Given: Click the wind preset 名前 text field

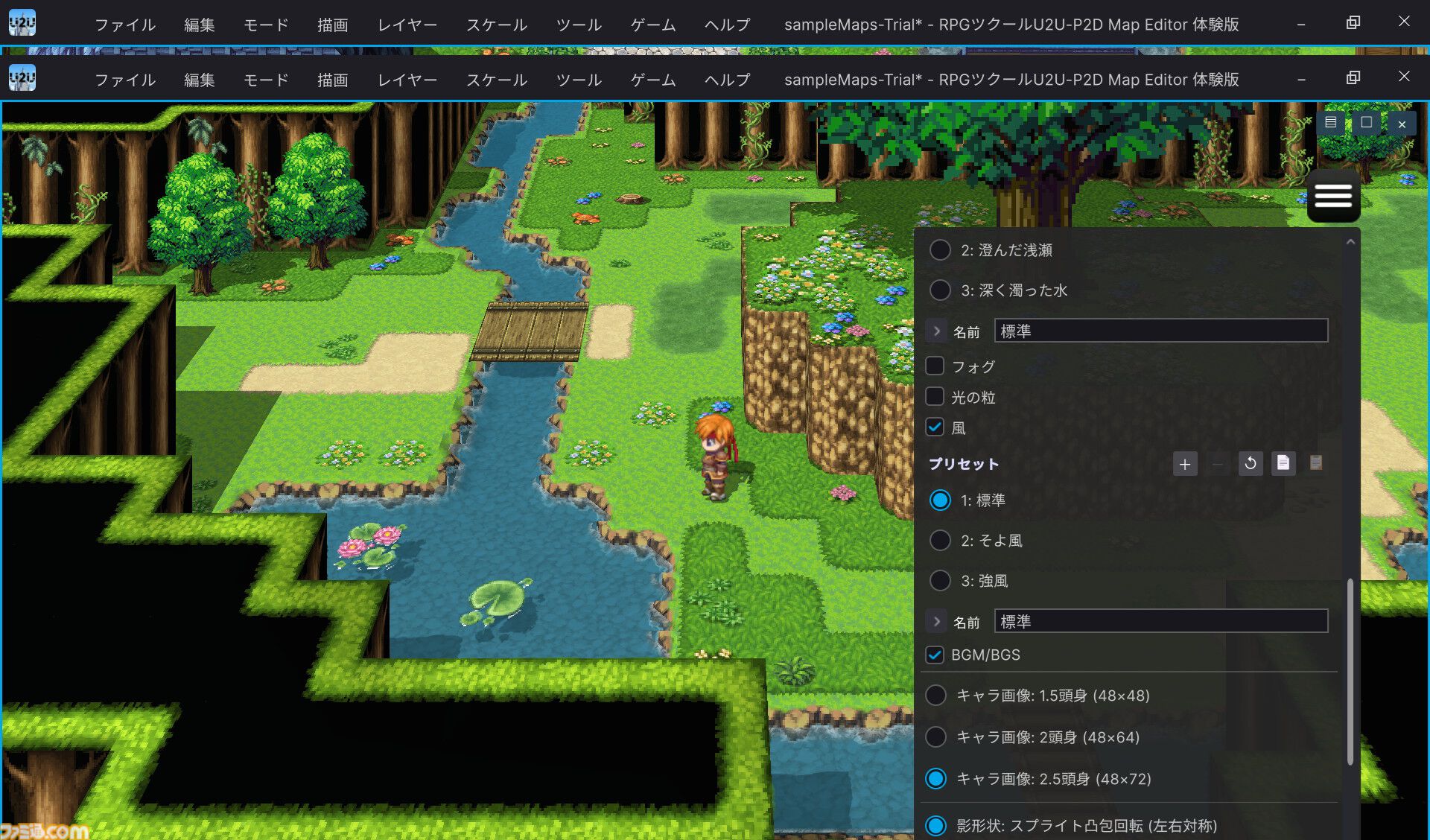Looking at the screenshot, I should (1161, 621).
